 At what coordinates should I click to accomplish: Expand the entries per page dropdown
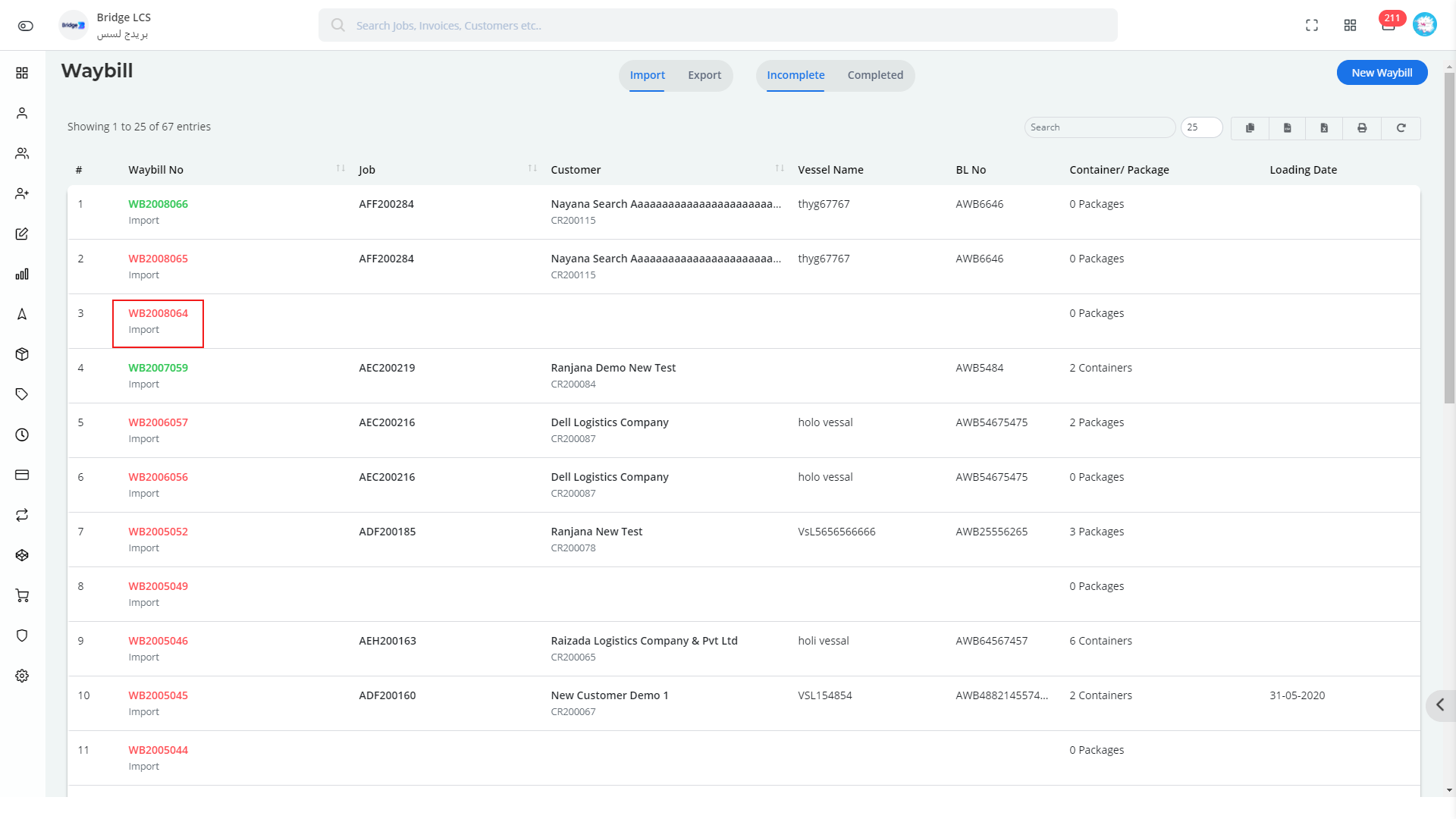coord(1200,127)
